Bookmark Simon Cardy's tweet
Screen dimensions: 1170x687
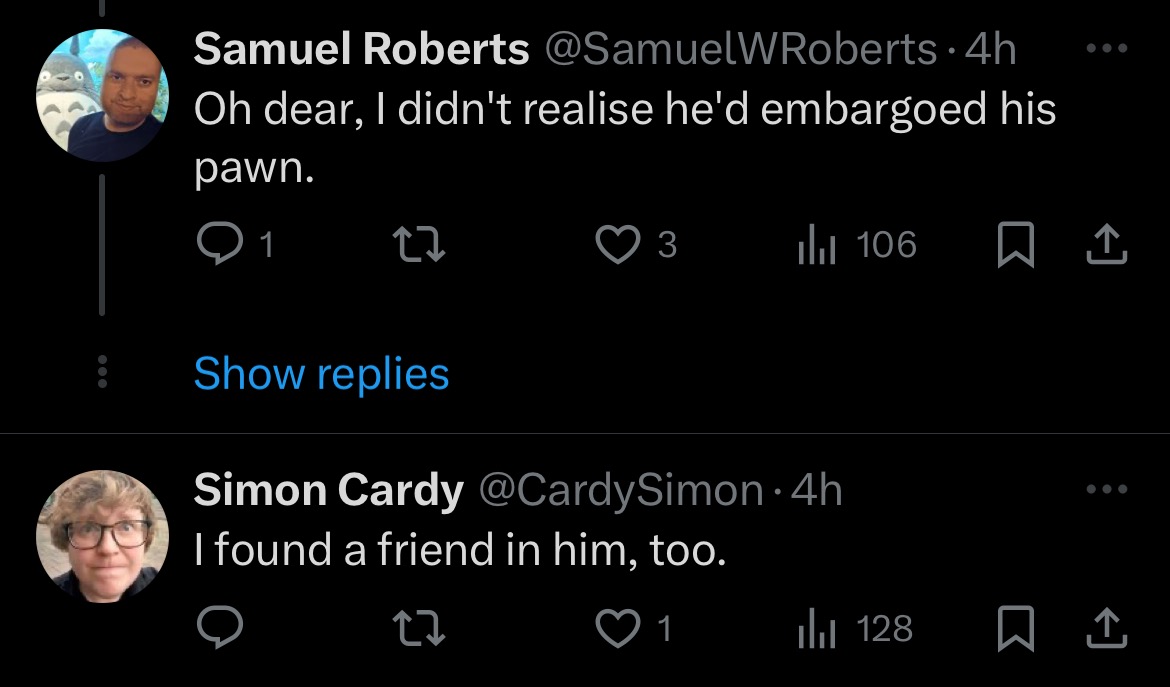pos(1016,628)
